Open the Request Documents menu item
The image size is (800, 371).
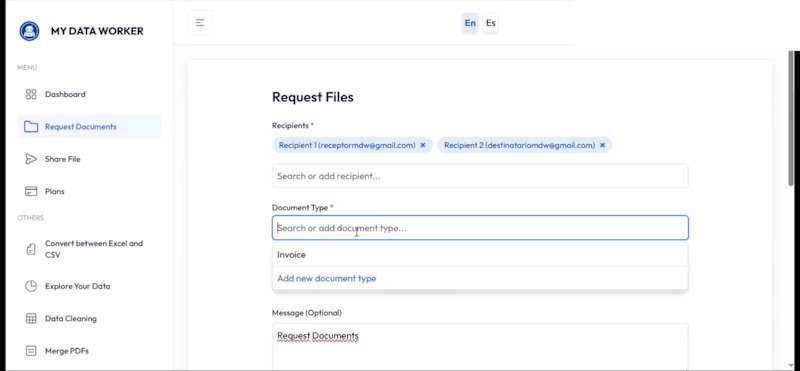click(x=89, y=127)
